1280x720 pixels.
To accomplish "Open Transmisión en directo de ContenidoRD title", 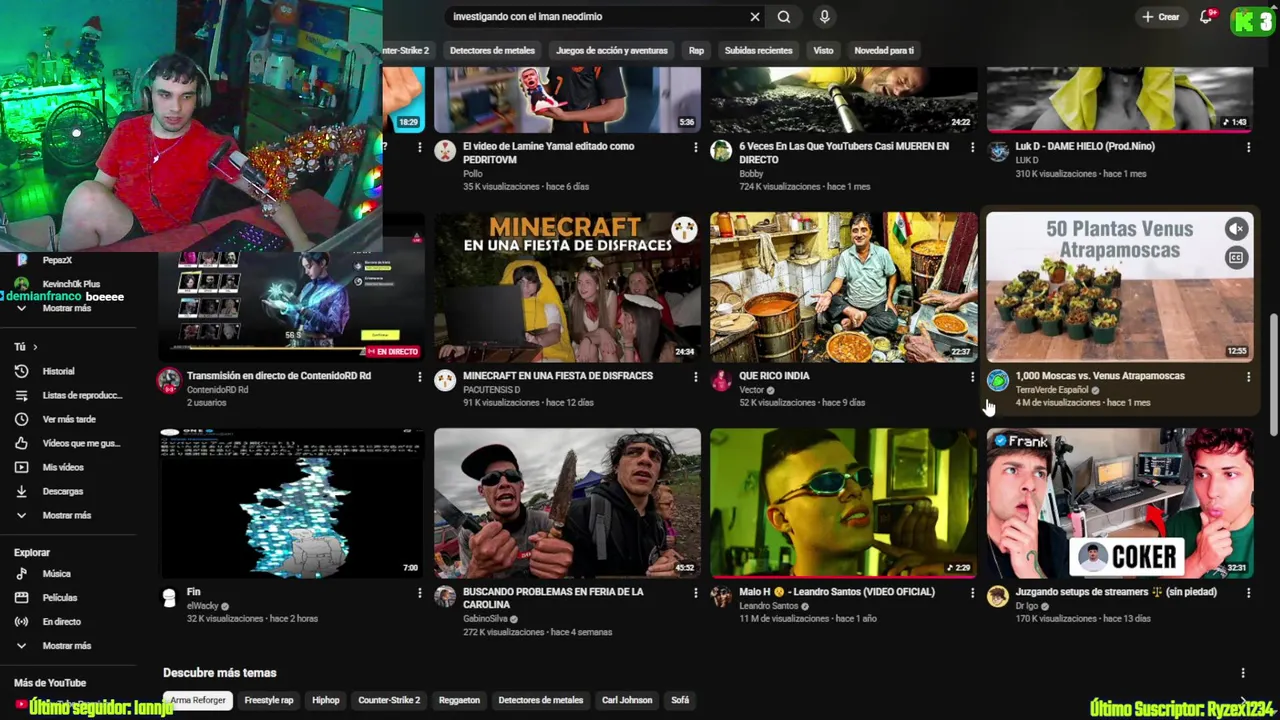I will [279, 376].
